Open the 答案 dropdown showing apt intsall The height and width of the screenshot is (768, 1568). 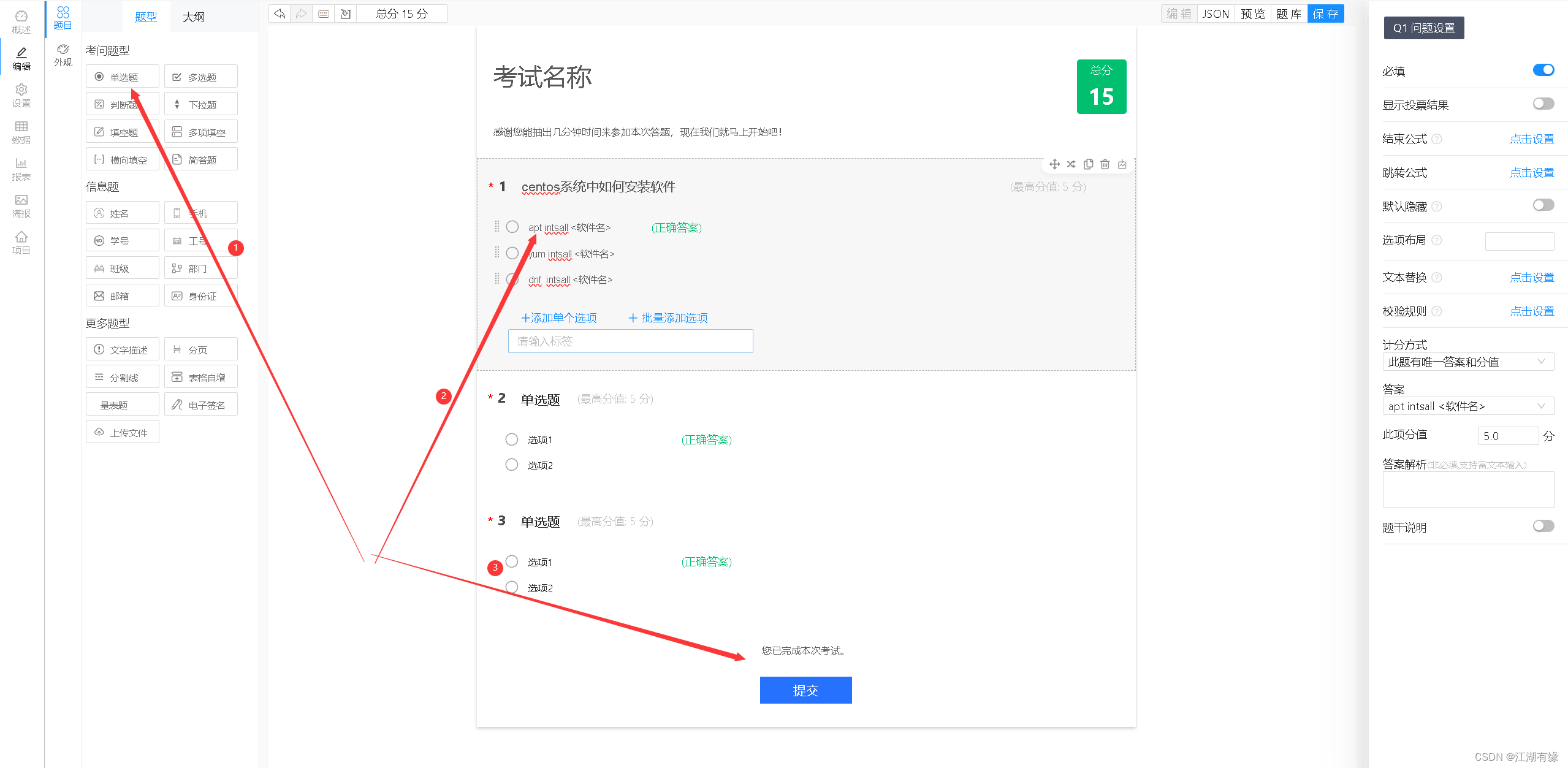[1468, 406]
